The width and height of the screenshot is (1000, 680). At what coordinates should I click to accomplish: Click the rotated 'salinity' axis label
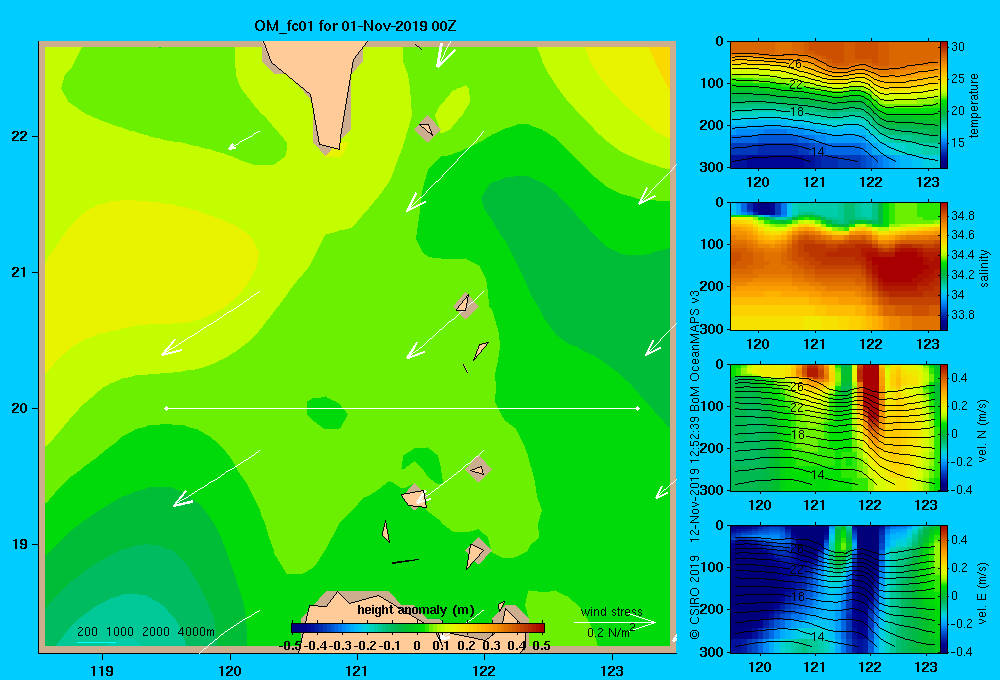tap(984, 268)
